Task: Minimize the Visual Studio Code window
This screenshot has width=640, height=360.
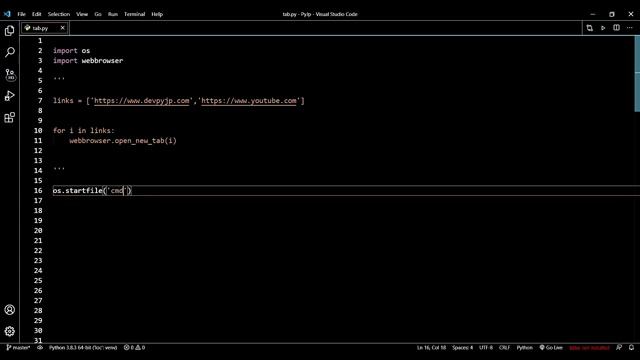Action: point(593,14)
